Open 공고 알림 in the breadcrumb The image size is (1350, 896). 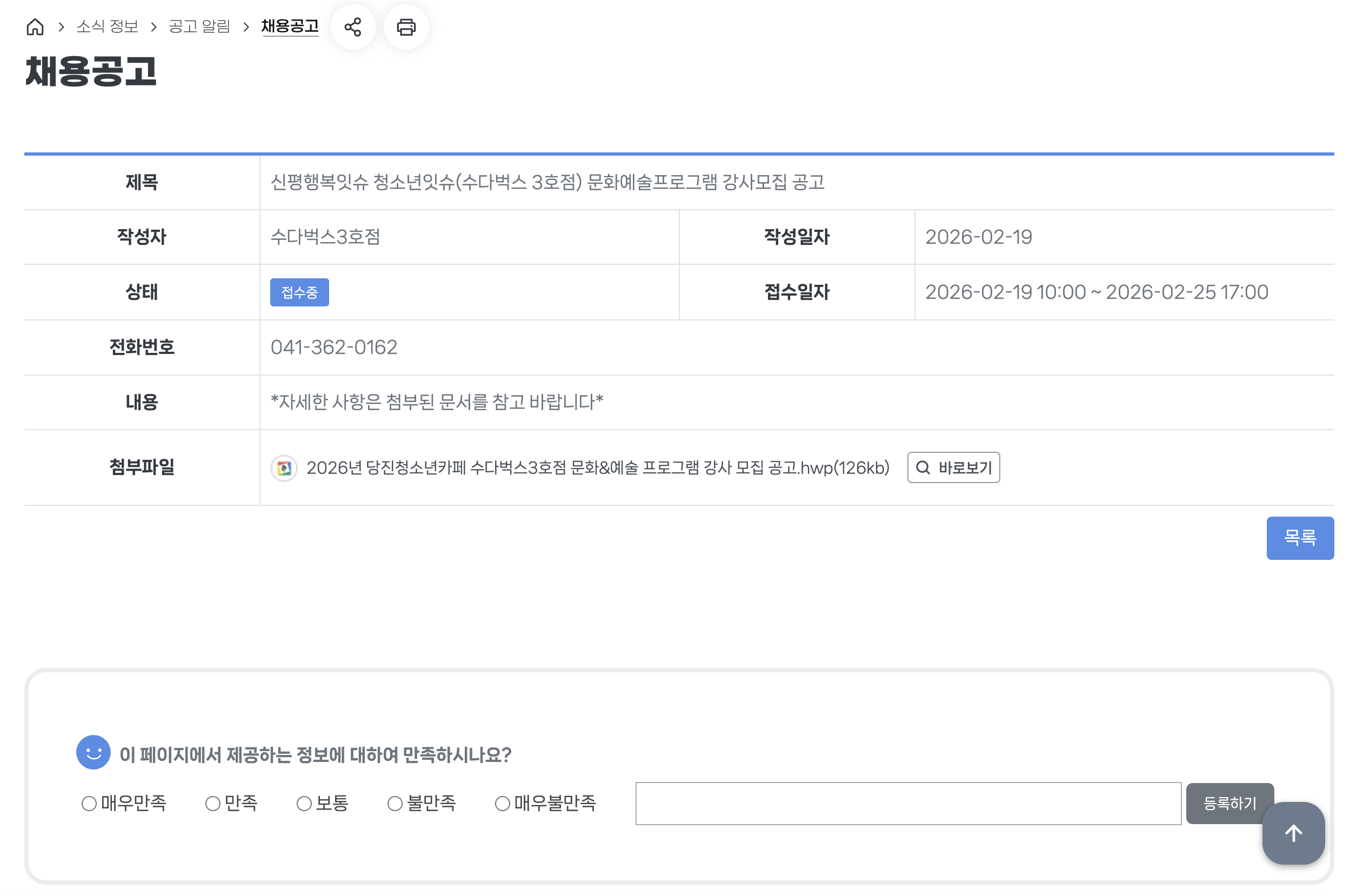click(x=199, y=27)
